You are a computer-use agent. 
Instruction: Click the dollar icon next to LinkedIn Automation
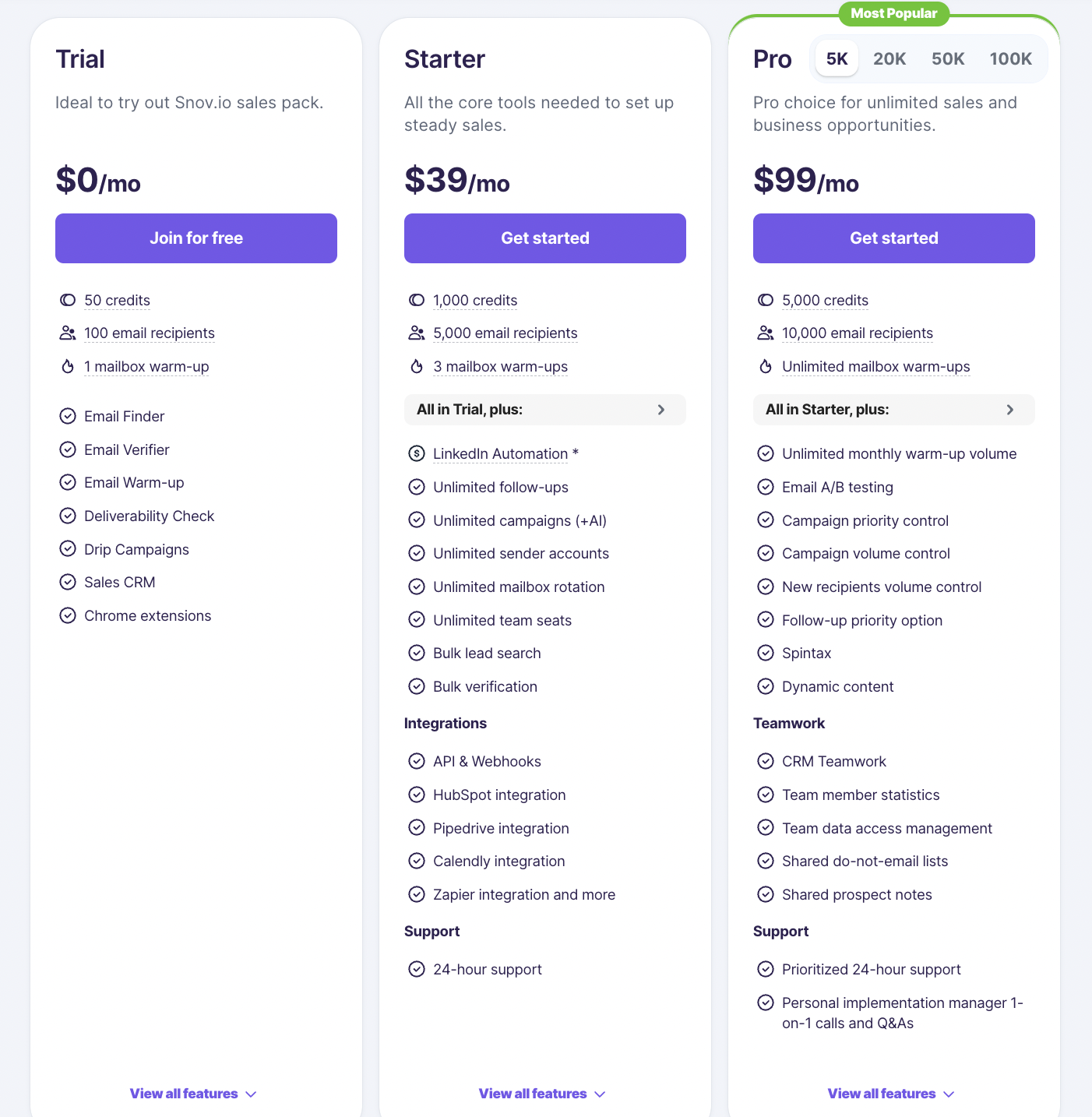pos(416,453)
